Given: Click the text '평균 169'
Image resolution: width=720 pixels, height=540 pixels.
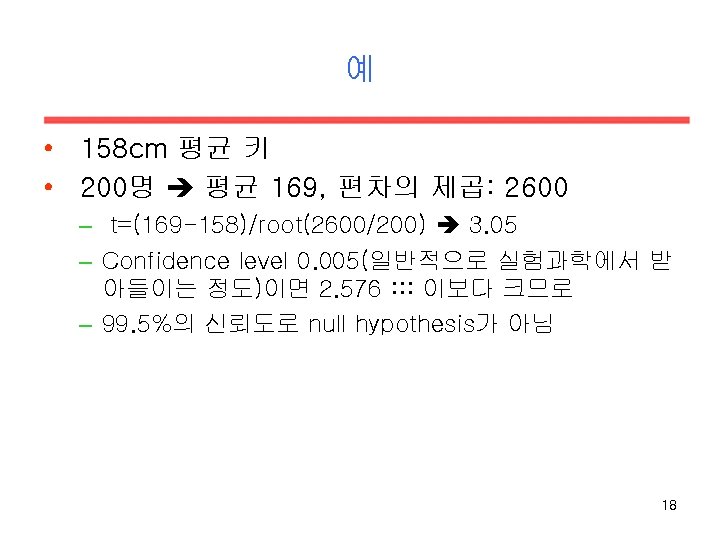Looking at the screenshot, I should pos(261,187).
